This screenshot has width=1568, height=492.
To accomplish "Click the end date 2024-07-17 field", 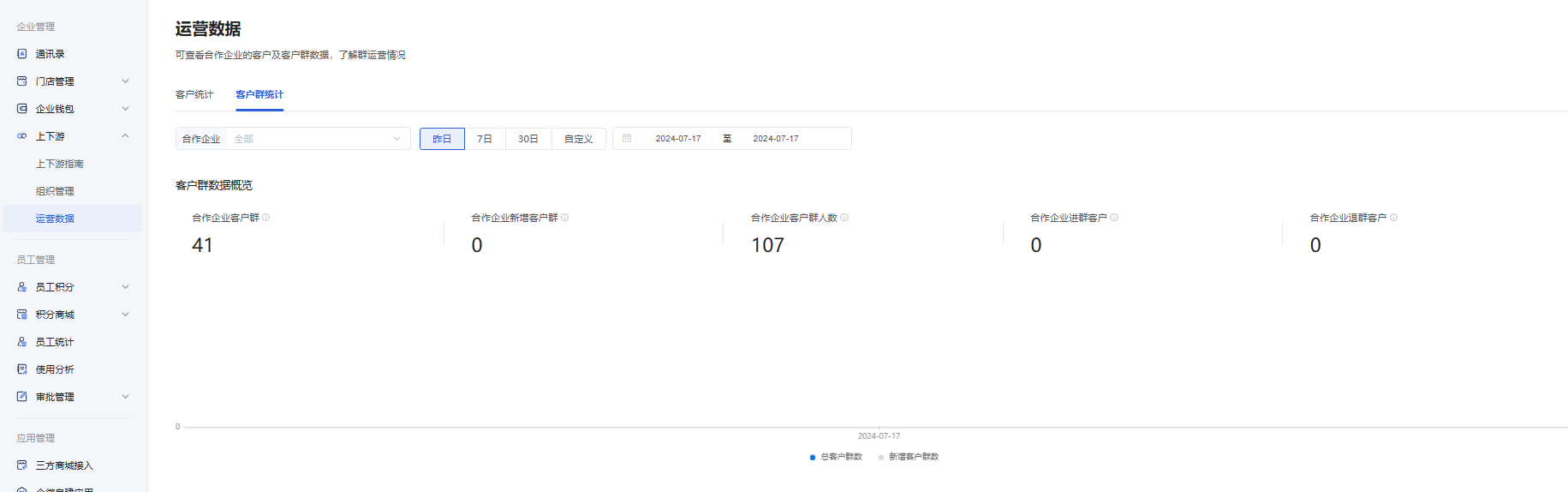I will click(x=776, y=139).
